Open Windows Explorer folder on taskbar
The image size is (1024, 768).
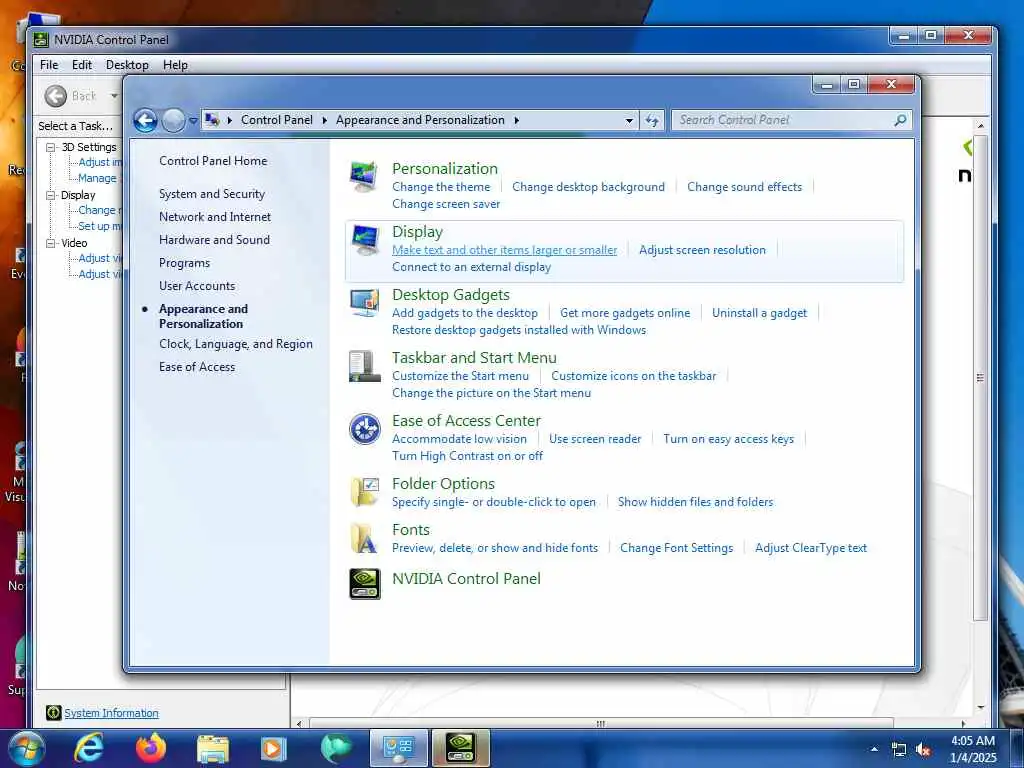[213, 749]
